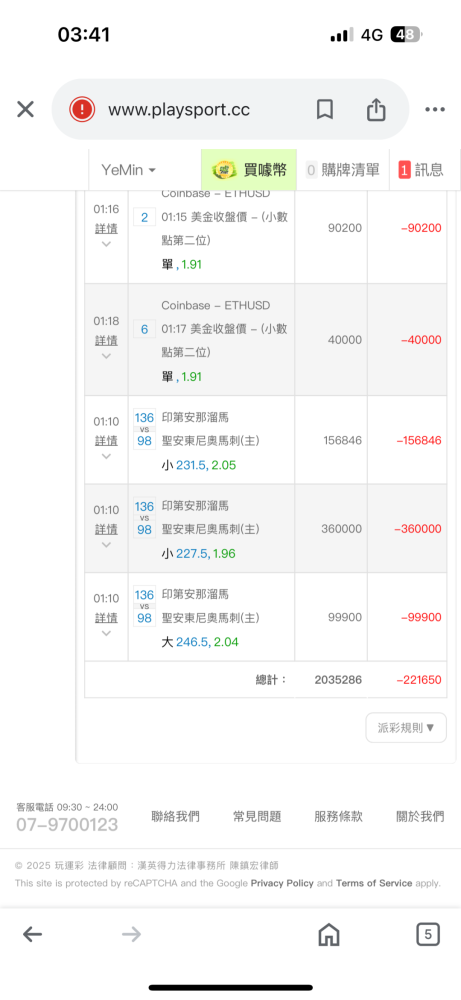Open the 聯絡我們 link
The image size is (461, 1000).
tap(175, 816)
